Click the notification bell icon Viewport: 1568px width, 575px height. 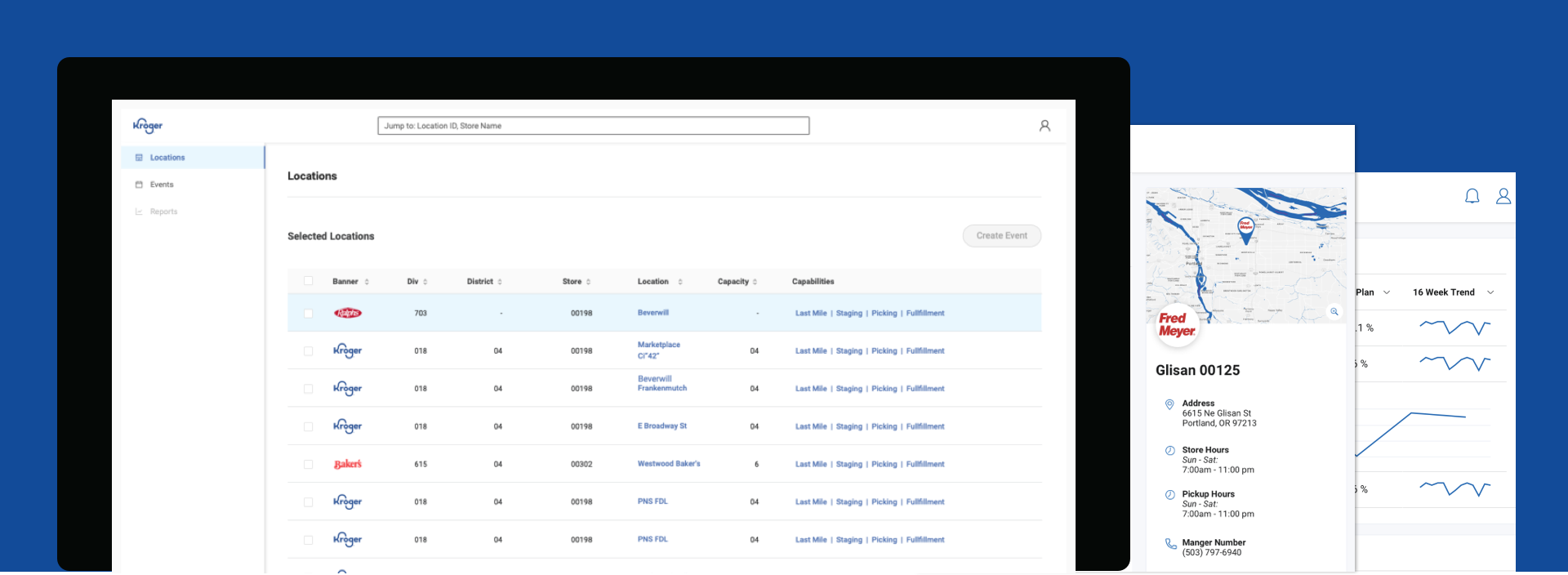click(1472, 196)
